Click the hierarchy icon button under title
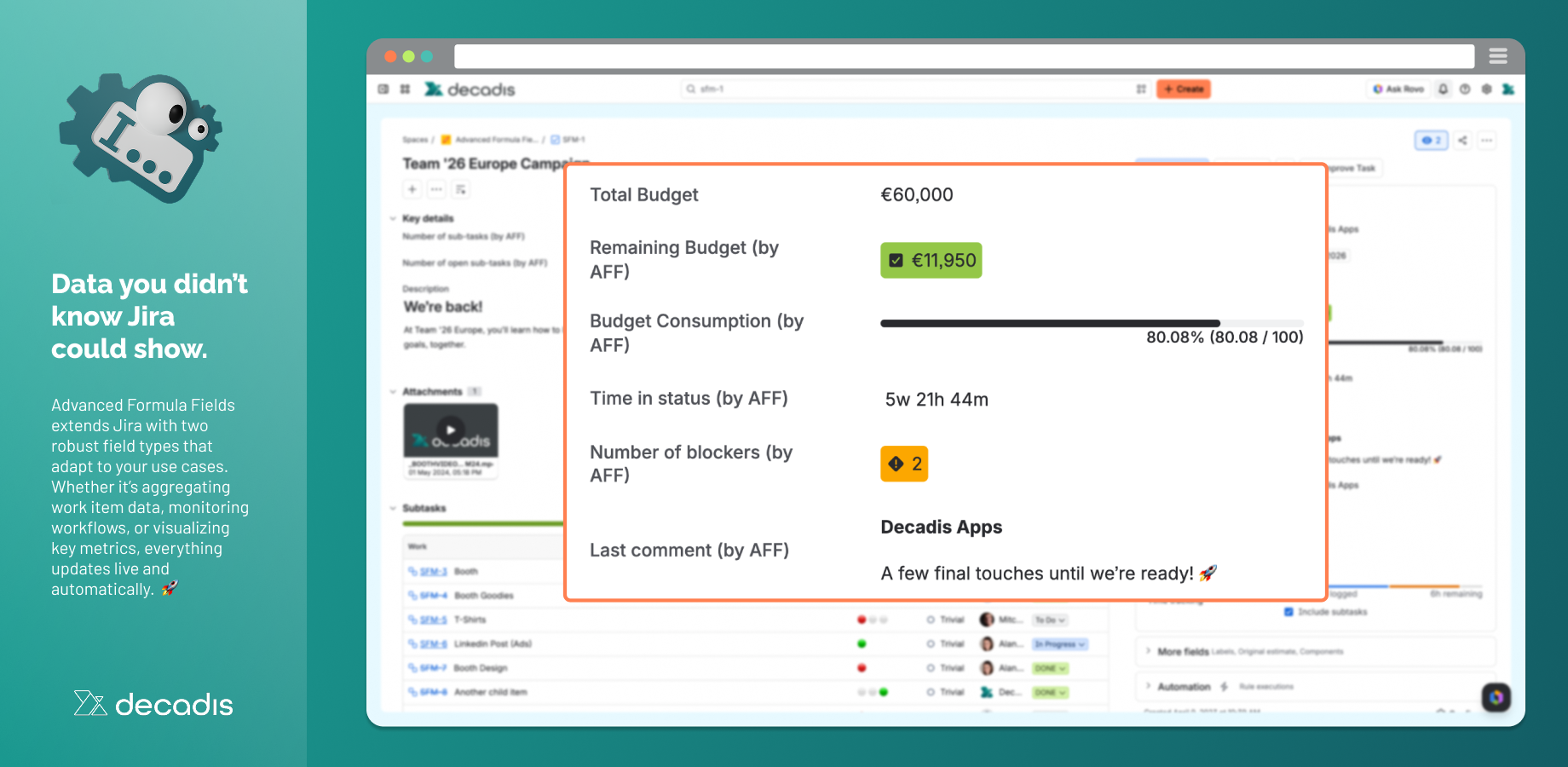Screen dimensions: 1568x767 [x=460, y=189]
